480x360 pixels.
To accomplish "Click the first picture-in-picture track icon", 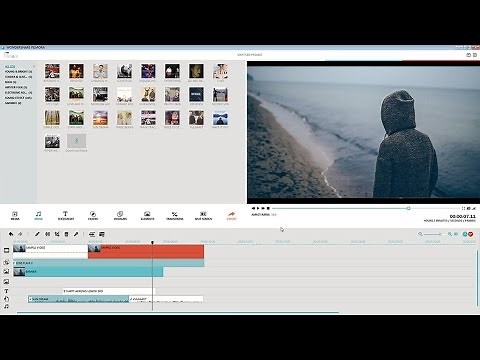I will click(x=6, y=272).
